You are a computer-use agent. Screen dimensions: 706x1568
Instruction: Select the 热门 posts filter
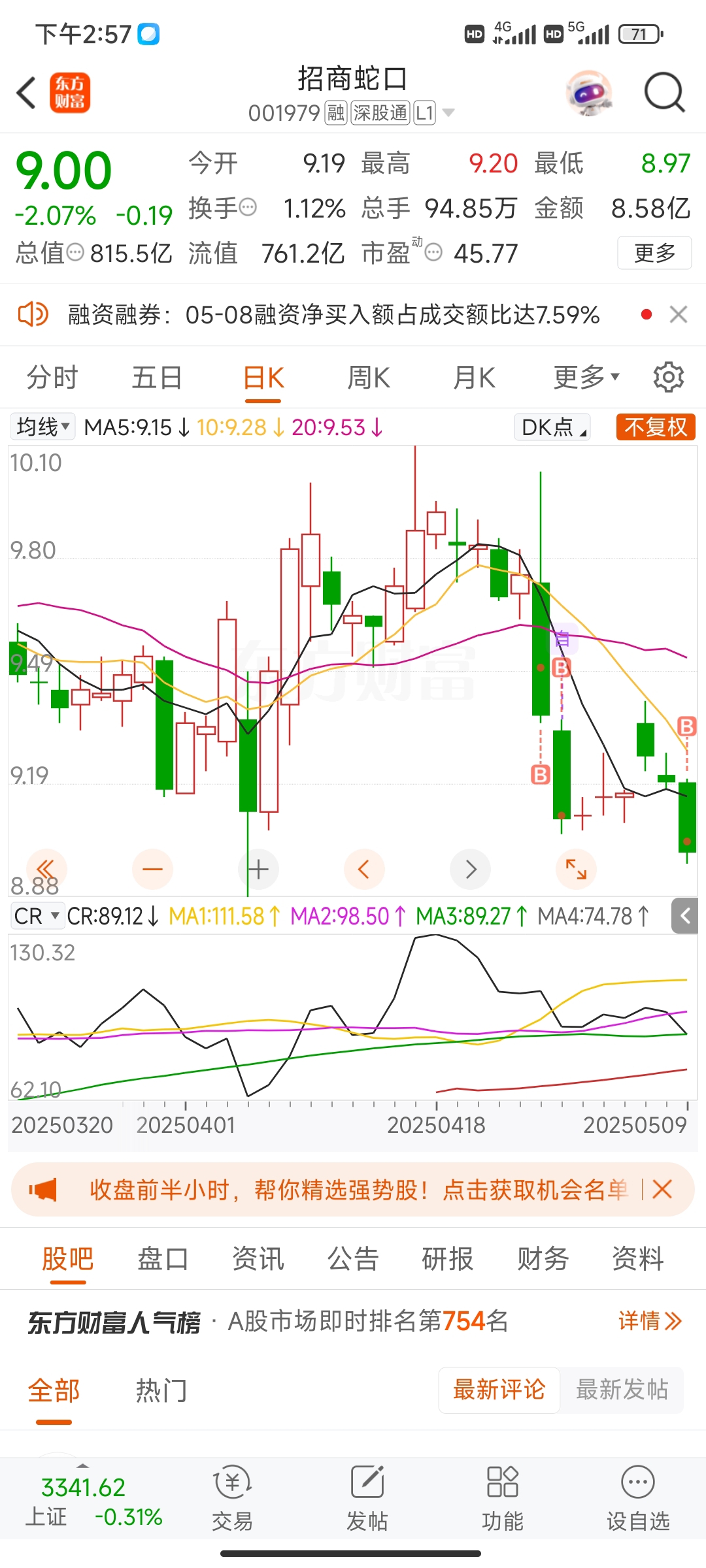[161, 1390]
